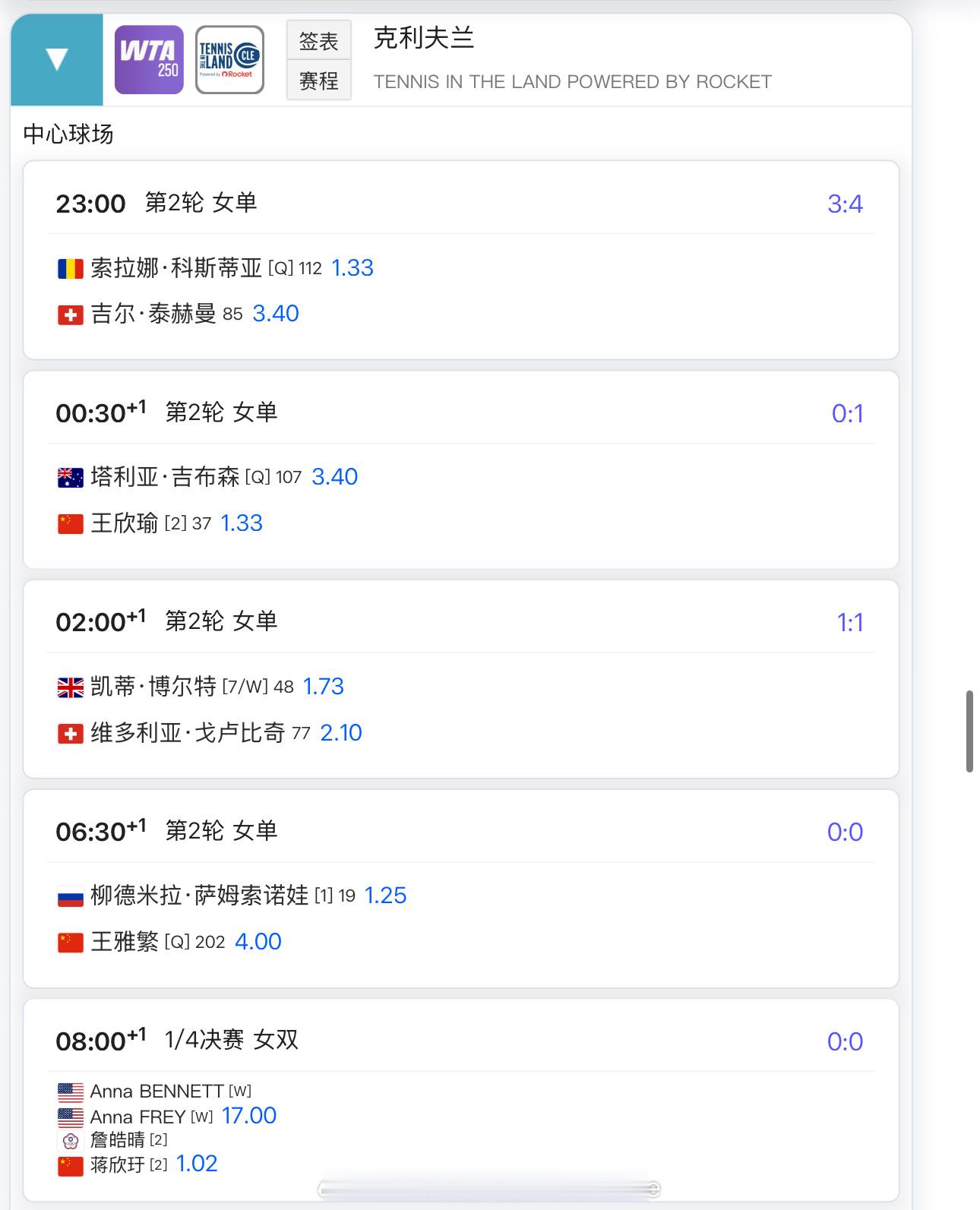This screenshot has height=1210, width=980.
Task: Open player 王雅繁 profile
Action: tap(125, 942)
